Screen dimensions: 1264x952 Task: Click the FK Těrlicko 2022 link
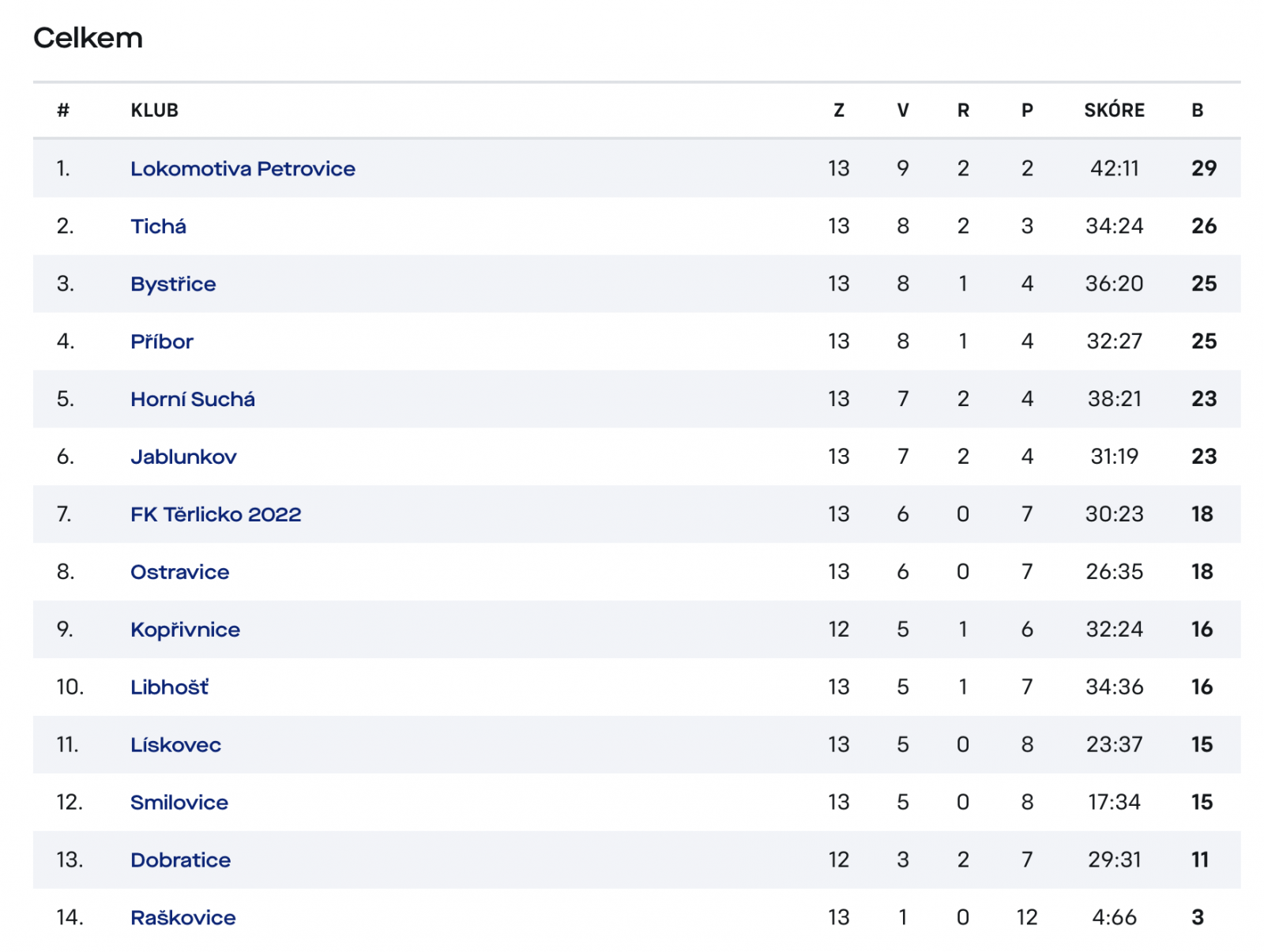click(x=216, y=514)
